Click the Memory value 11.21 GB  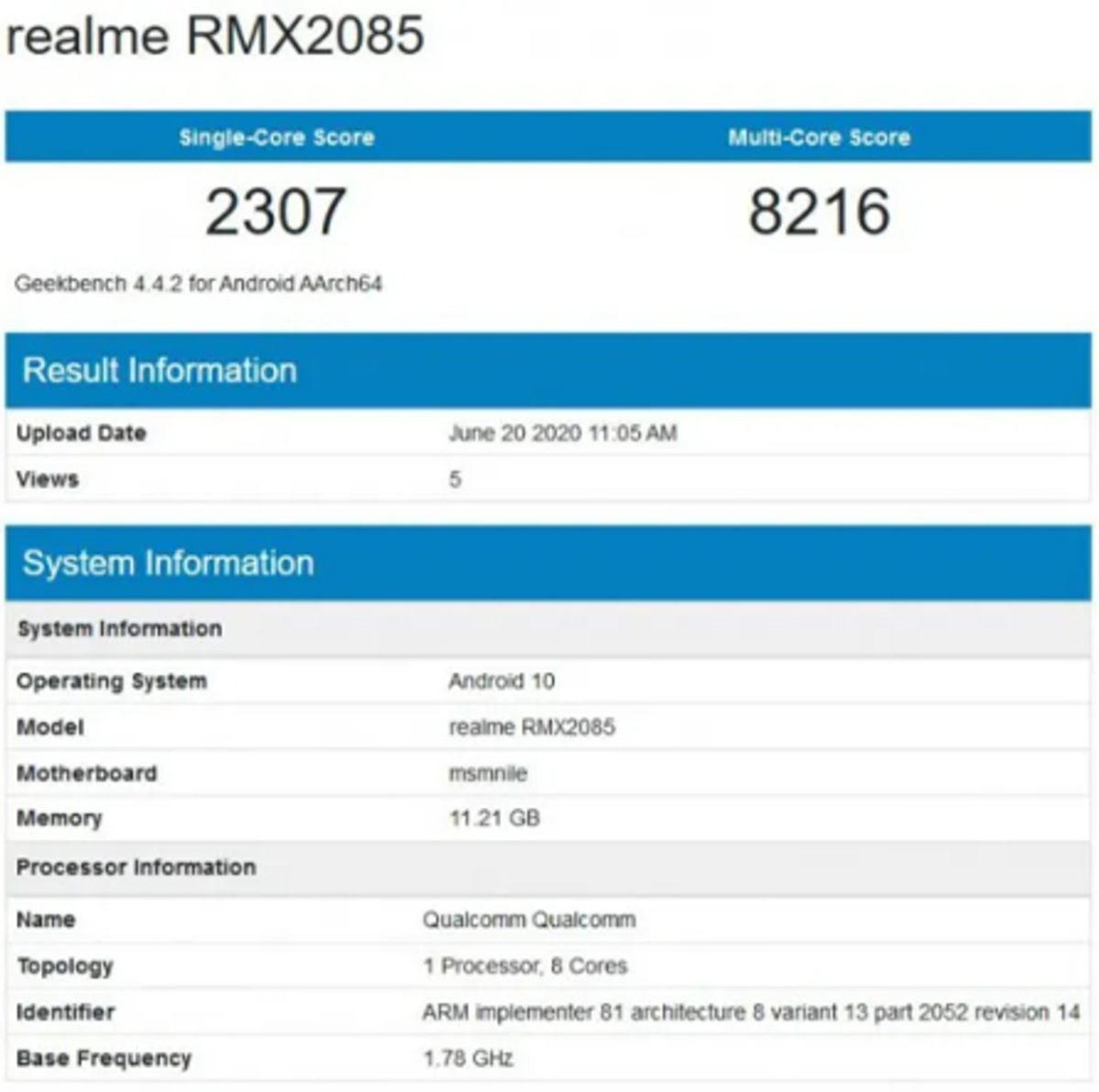point(494,817)
